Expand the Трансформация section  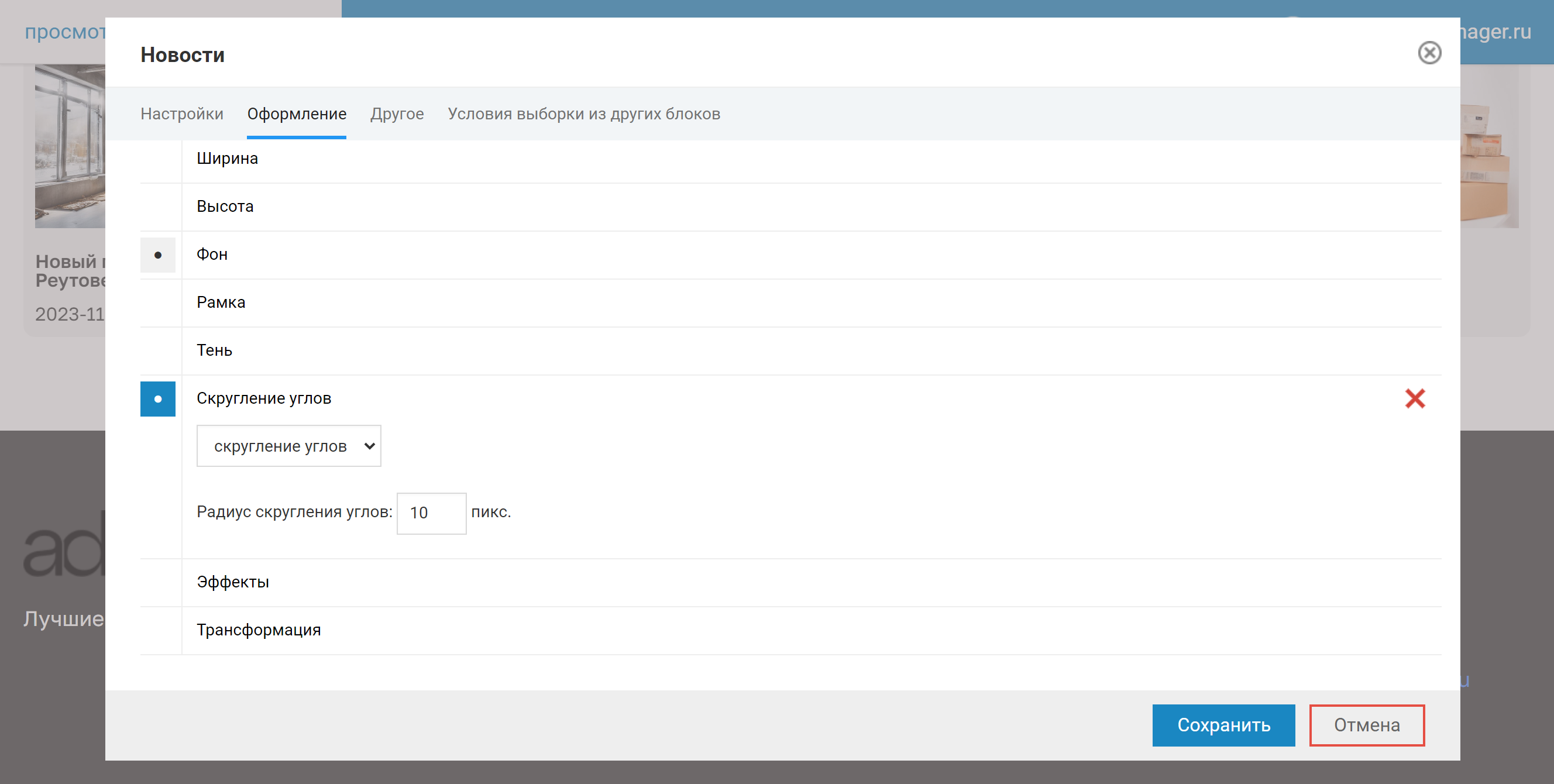[258, 630]
